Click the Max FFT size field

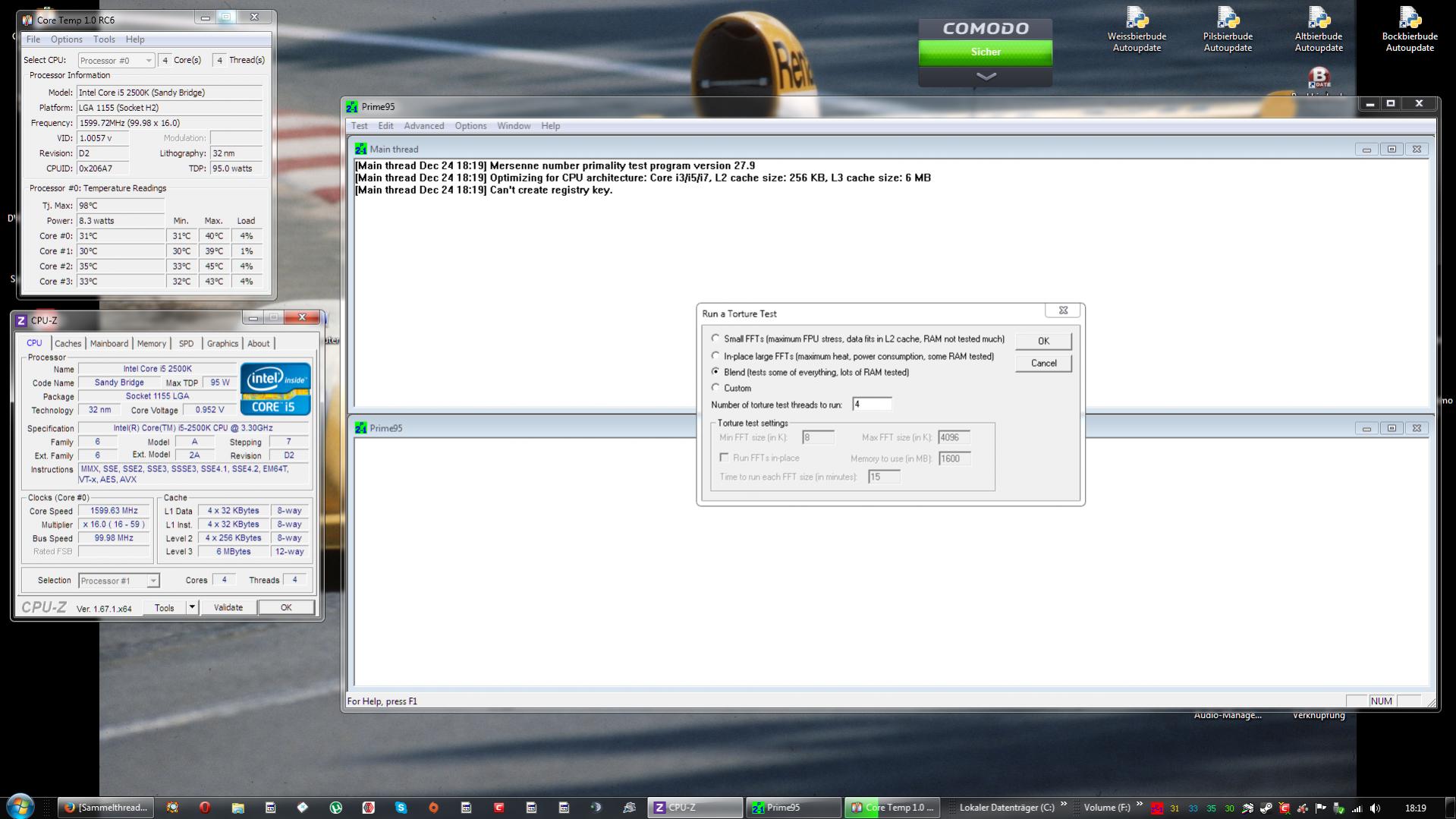(x=954, y=437)
